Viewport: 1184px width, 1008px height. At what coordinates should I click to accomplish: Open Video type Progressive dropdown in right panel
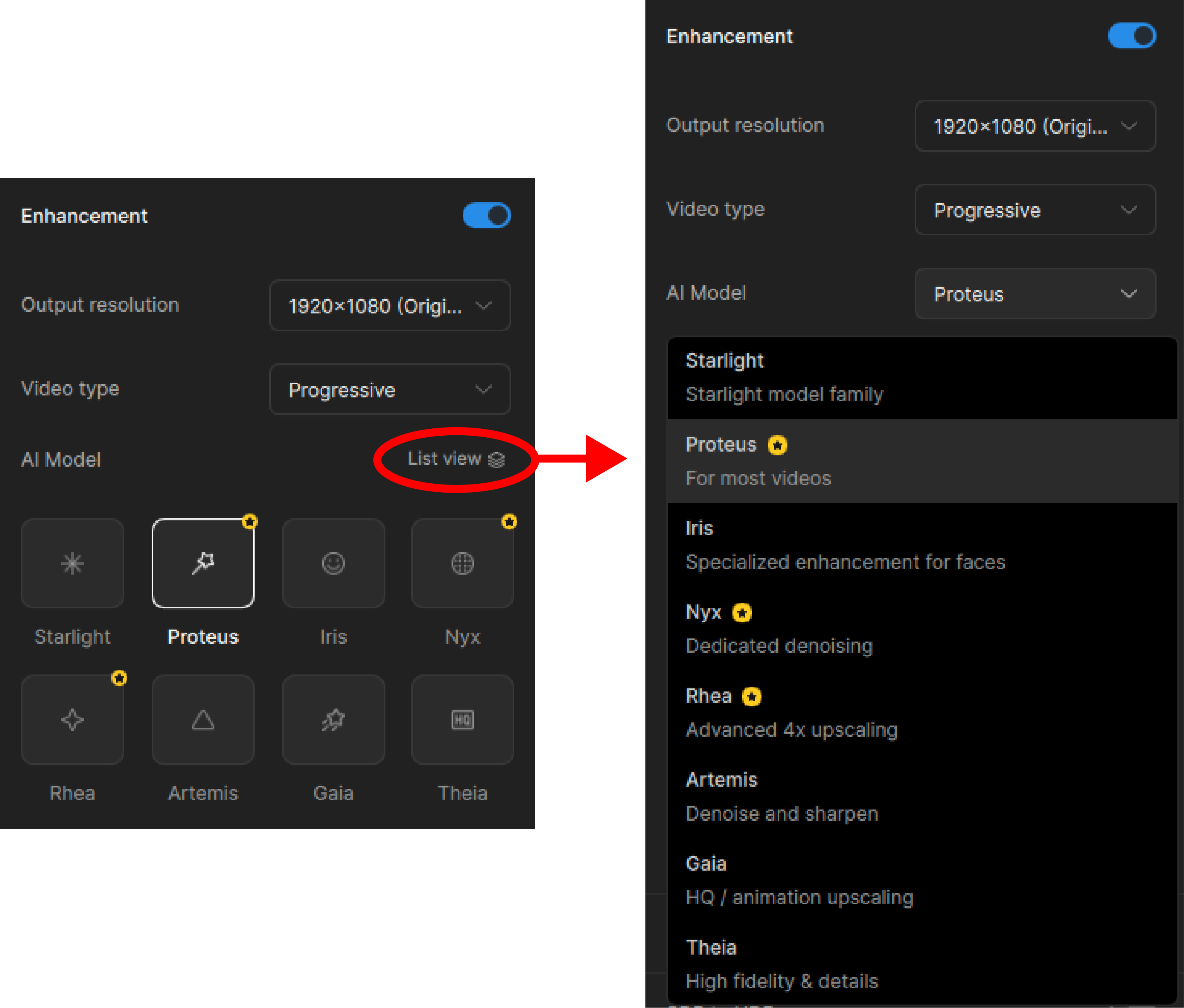1035,210
